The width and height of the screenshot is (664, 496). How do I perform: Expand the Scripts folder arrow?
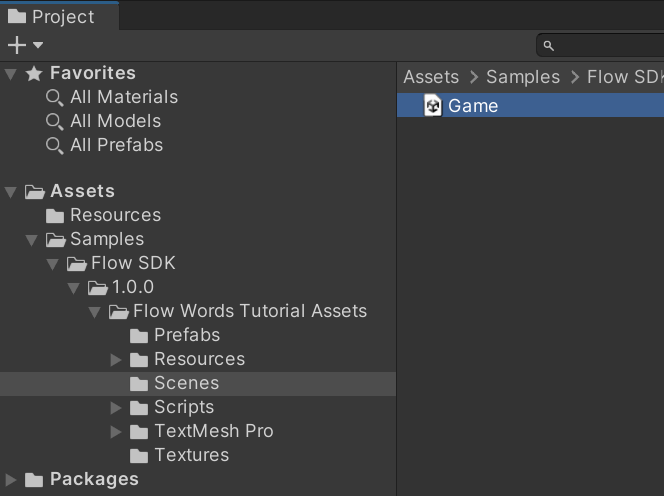(116, 407)
